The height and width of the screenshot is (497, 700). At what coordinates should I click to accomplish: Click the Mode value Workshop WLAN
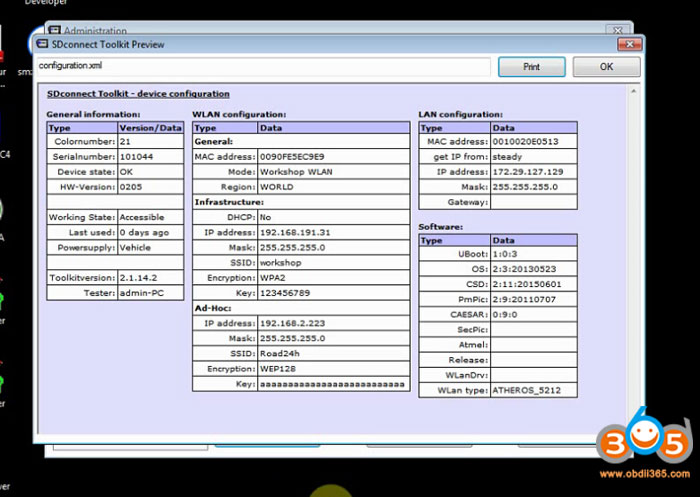(x=296, y=172)
